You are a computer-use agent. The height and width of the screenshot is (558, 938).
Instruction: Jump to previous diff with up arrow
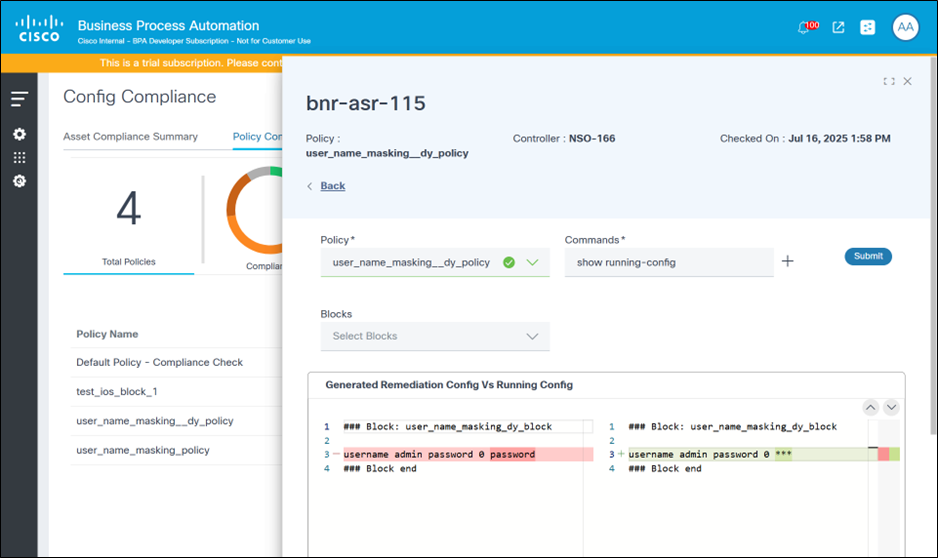tap(870, 407)
